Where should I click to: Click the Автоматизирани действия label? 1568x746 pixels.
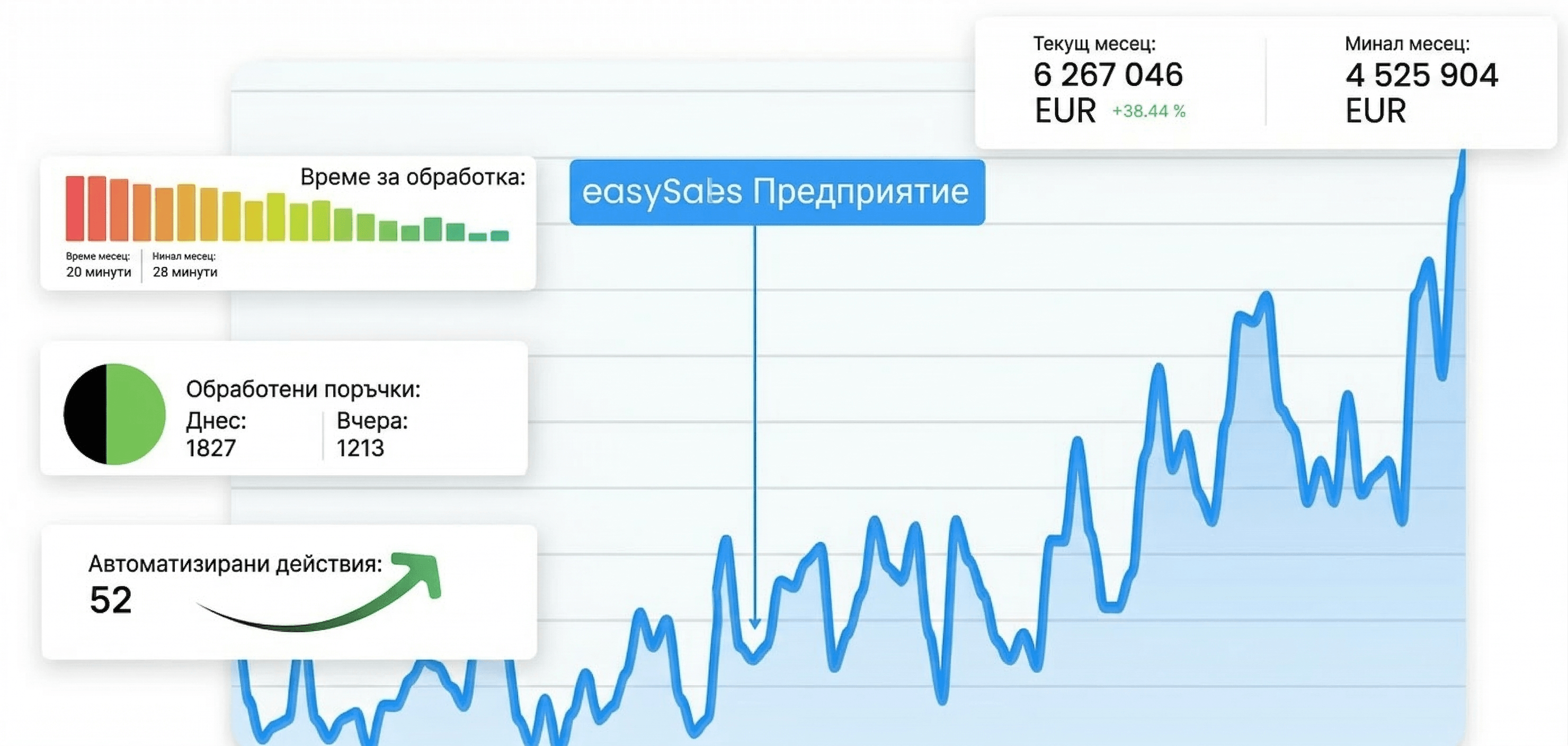click(235, 564)
